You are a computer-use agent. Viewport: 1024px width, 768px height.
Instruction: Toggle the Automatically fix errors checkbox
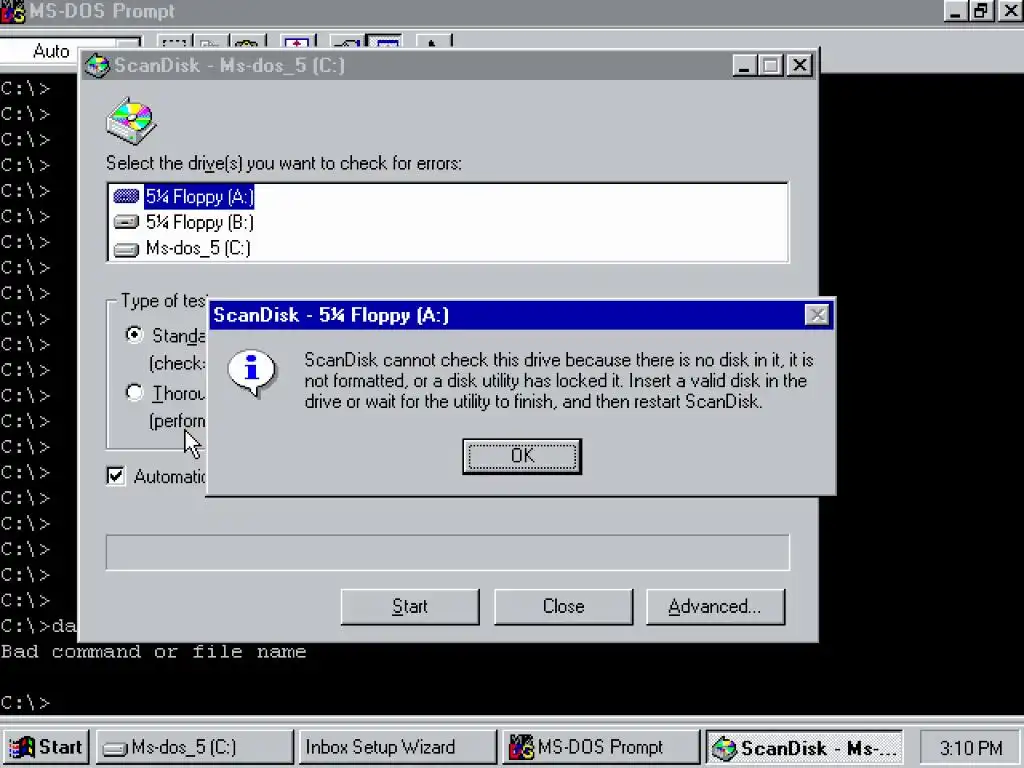coord(116,476)
